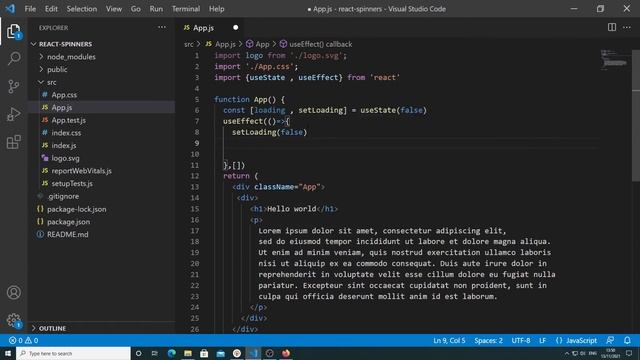Viewport: 640px width, 360px height.
Task: Change indentation via Spaces: 2
Action: click(x=488, y=340)
